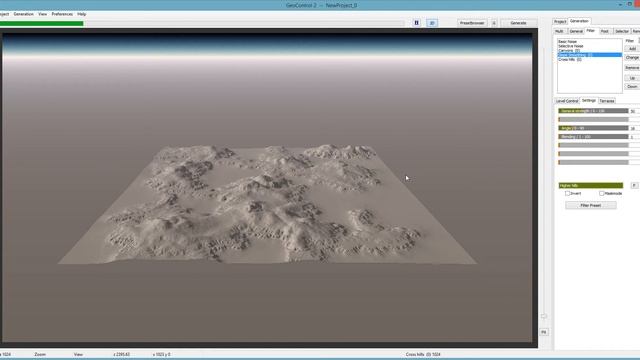Switch to the Terraces tab
This screenshot has height=360, width=640.
click(607, 101)
